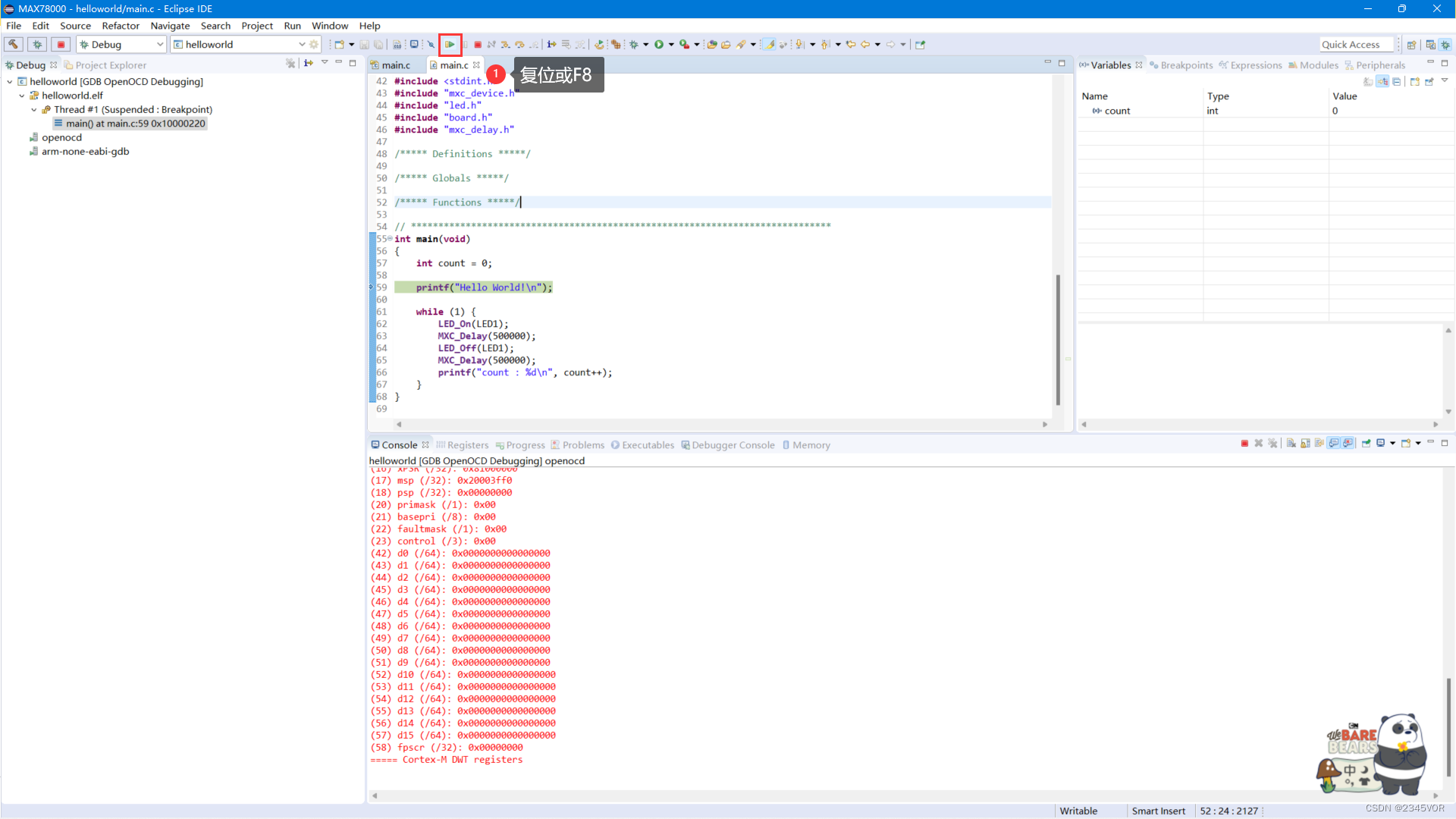Toggle Word Wrap in console toolbar
The width and height of the screenshot is (1456, 819).
tap(1319, 444)
